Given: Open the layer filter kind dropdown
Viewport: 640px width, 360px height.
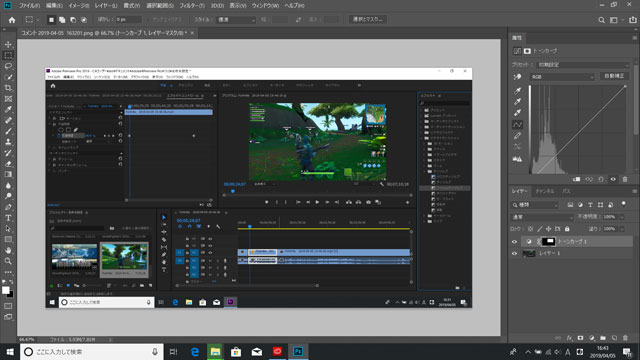Looking at the screenshot, I should pyautogui.click(x=535, y=204).
